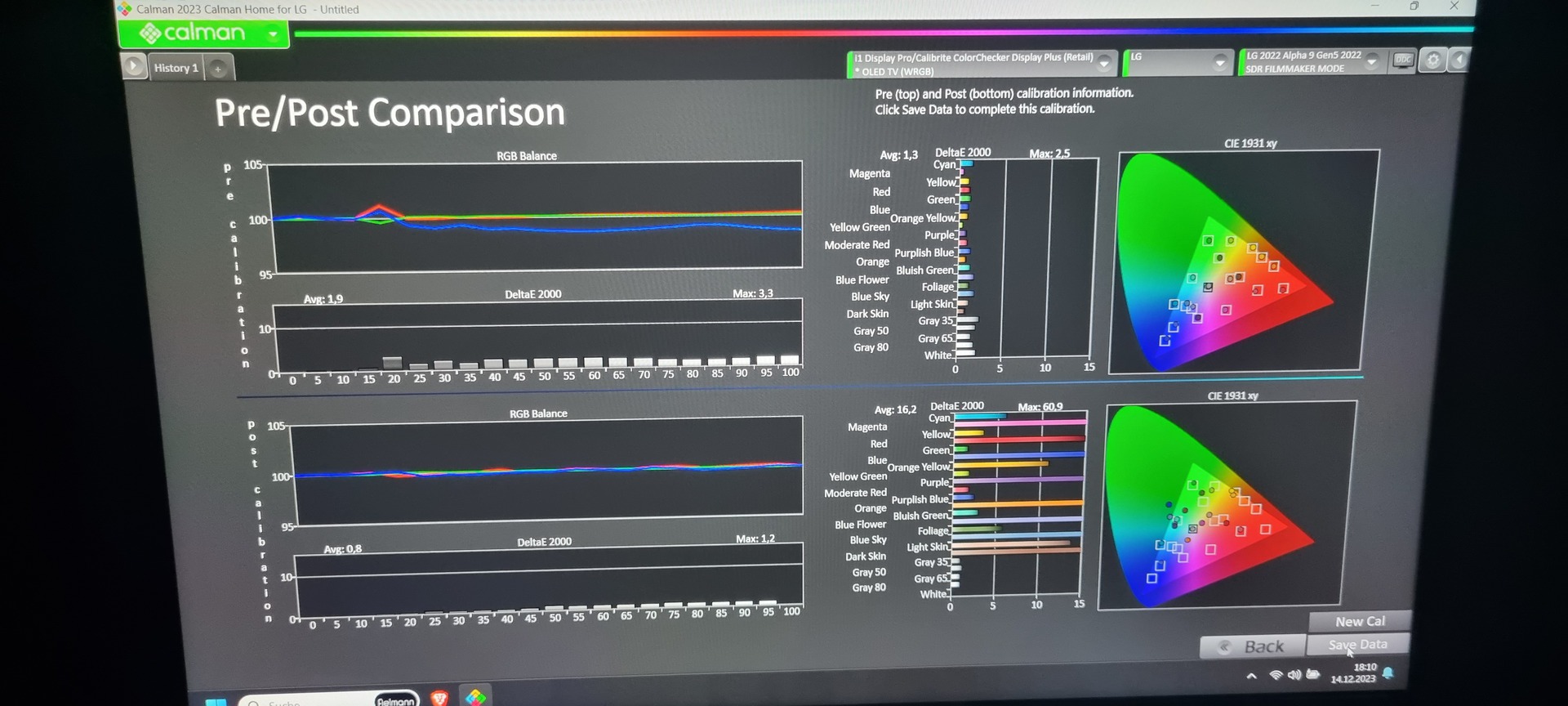
Task: Open the green Calman main menu dropdown
Action: [x=273, y=34]
